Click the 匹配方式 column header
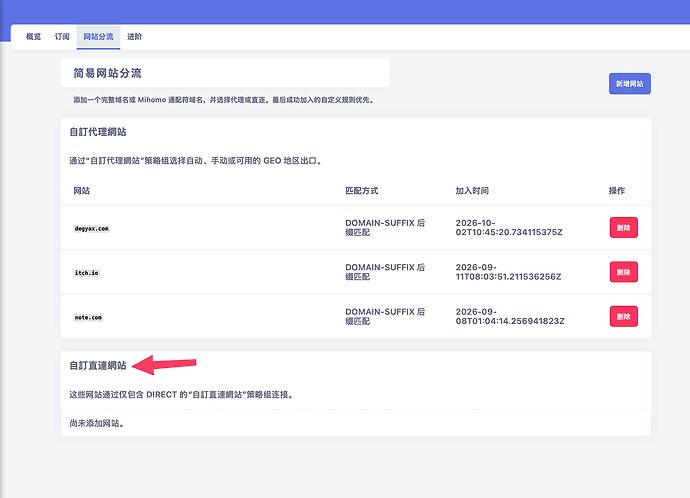 tap(362, 190)
